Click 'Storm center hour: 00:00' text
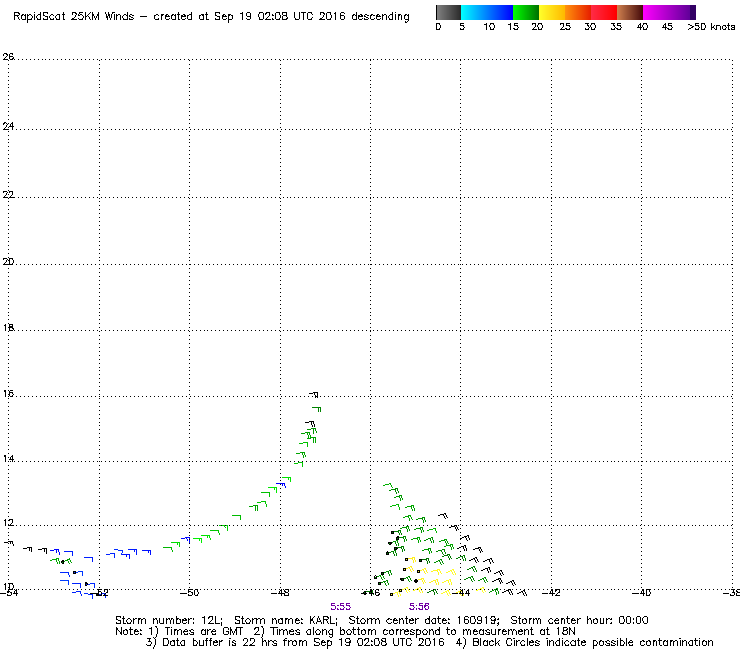Image resolution: width=740 pixels, height=650 pixels. [579, 620]
